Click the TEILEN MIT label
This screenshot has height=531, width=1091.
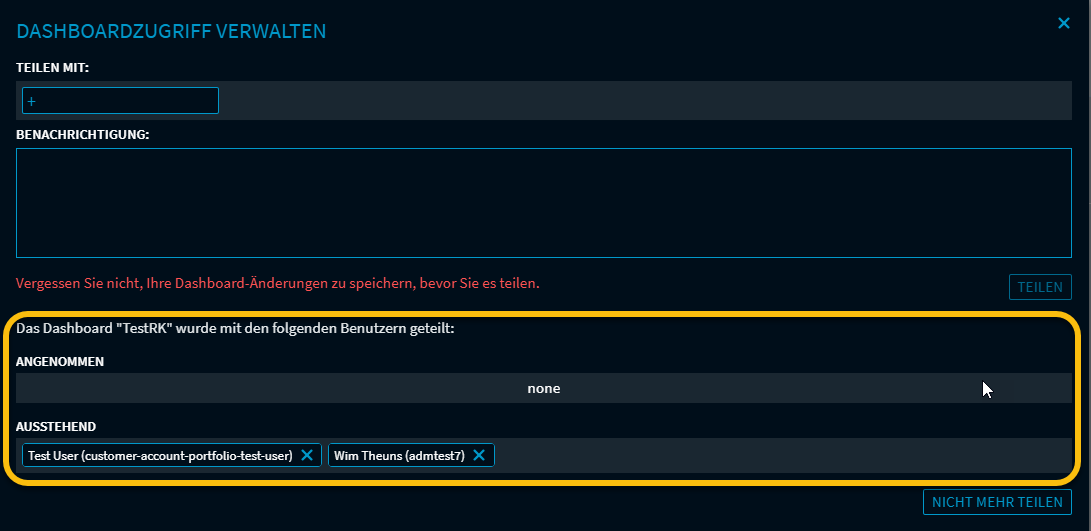(53, 68)
